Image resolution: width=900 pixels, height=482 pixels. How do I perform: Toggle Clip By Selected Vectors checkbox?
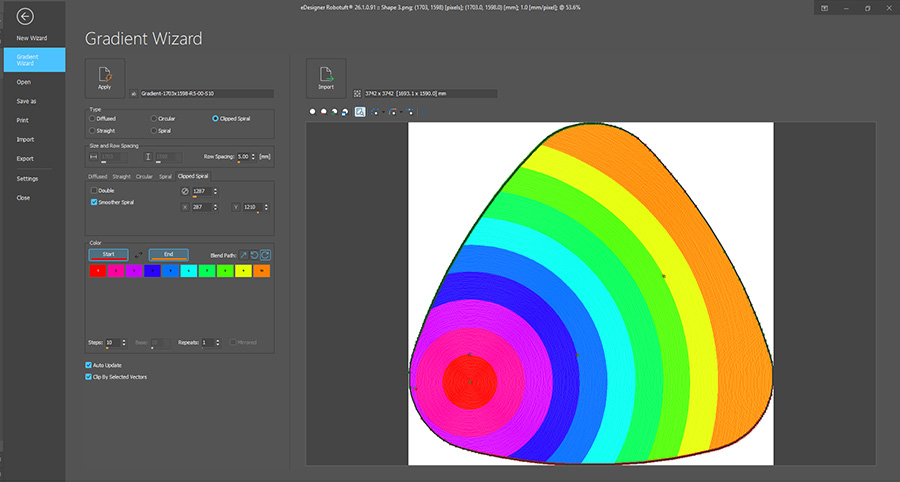pos(88,377)
